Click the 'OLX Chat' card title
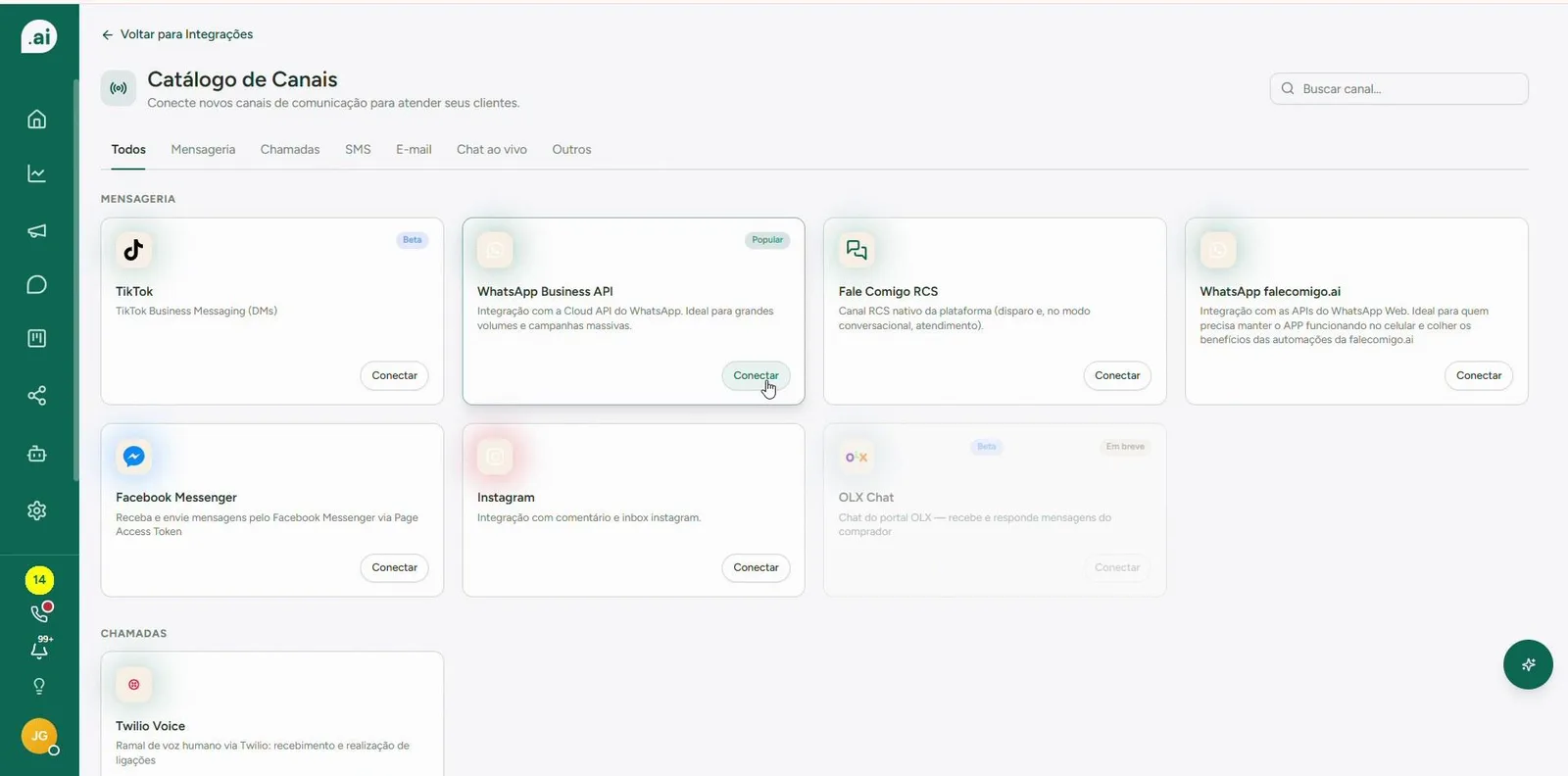1568x776 pixels. 866,498
